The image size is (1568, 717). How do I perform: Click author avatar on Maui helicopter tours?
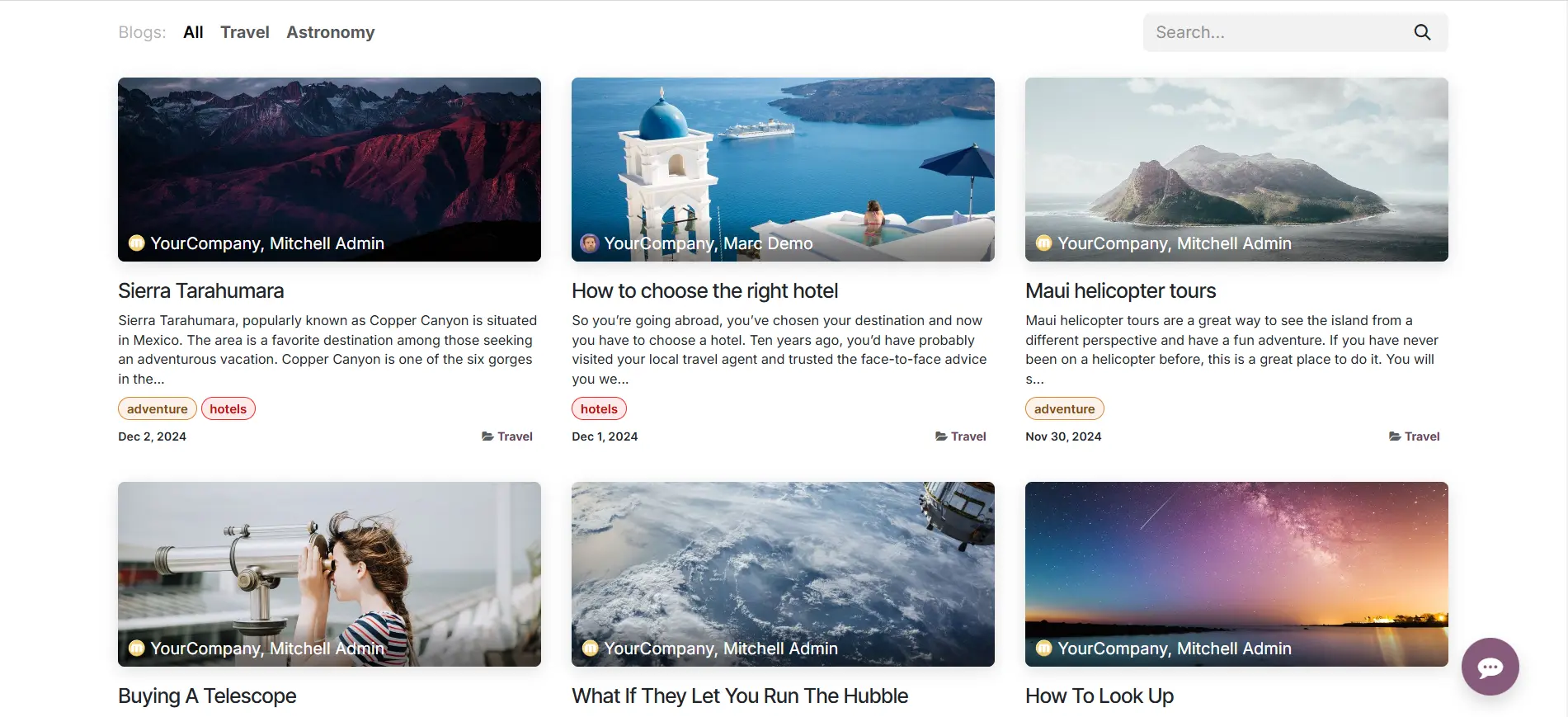[x=1043, y=243]
